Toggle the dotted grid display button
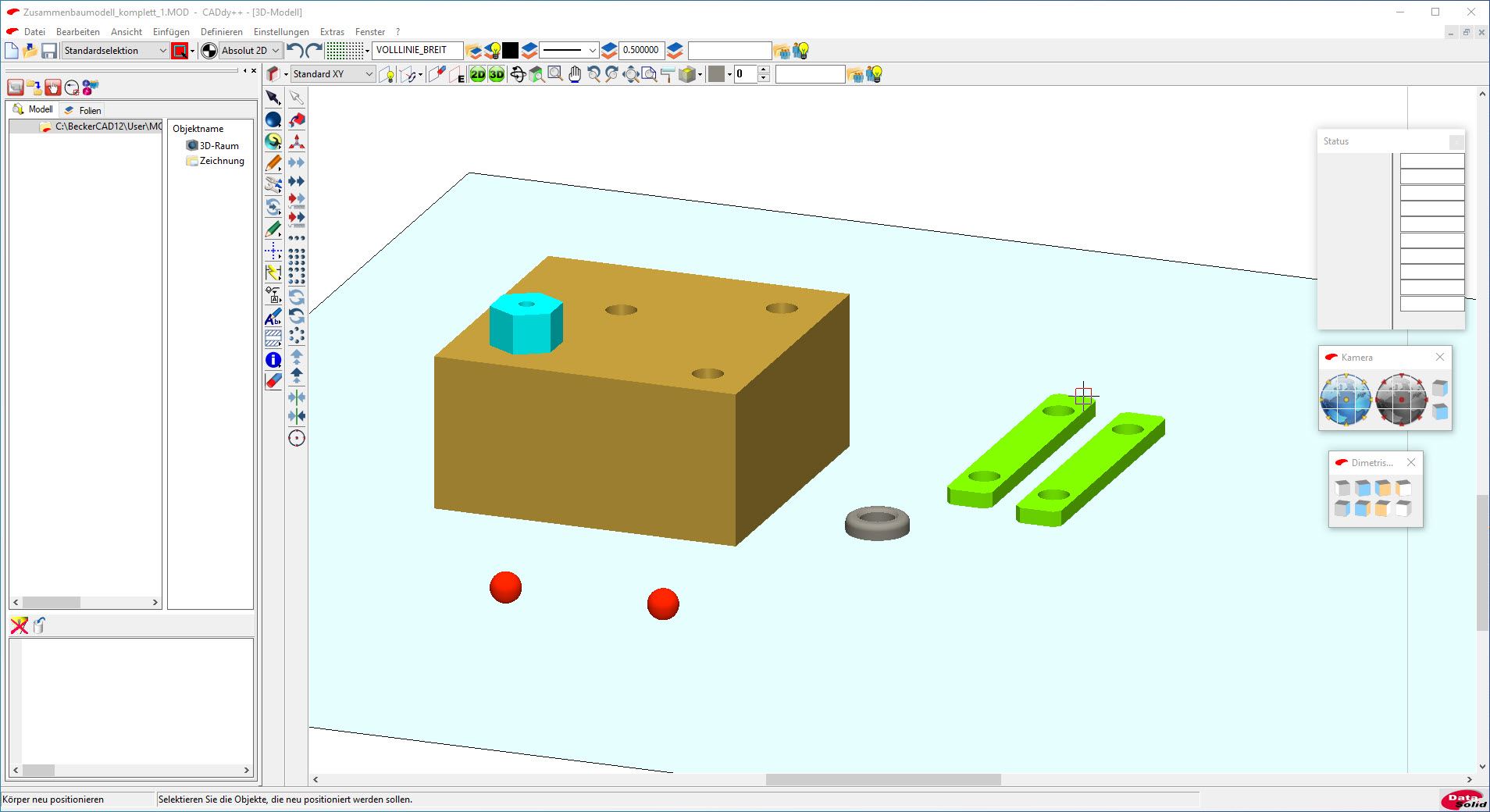The height and width of the screenshot is (812, 1490). (x=344, y=51)
